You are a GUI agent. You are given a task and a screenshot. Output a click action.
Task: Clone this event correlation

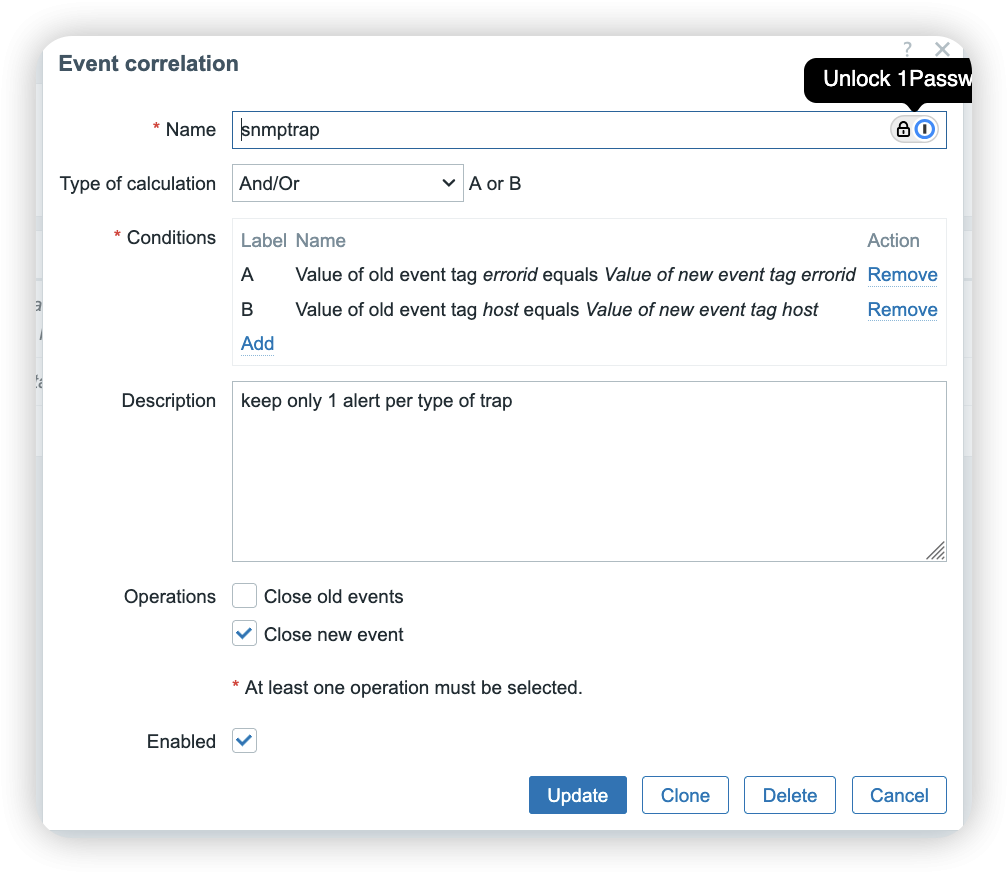685,796
